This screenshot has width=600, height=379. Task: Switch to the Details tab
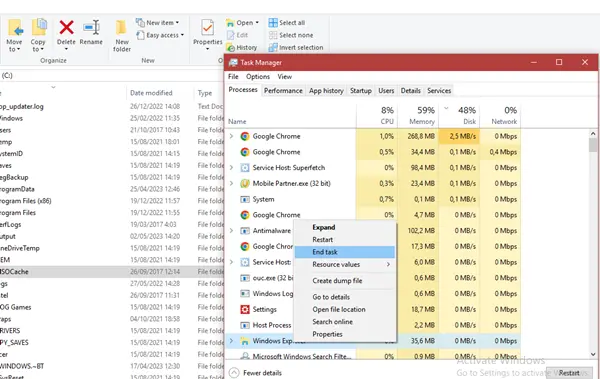(411, 91)
